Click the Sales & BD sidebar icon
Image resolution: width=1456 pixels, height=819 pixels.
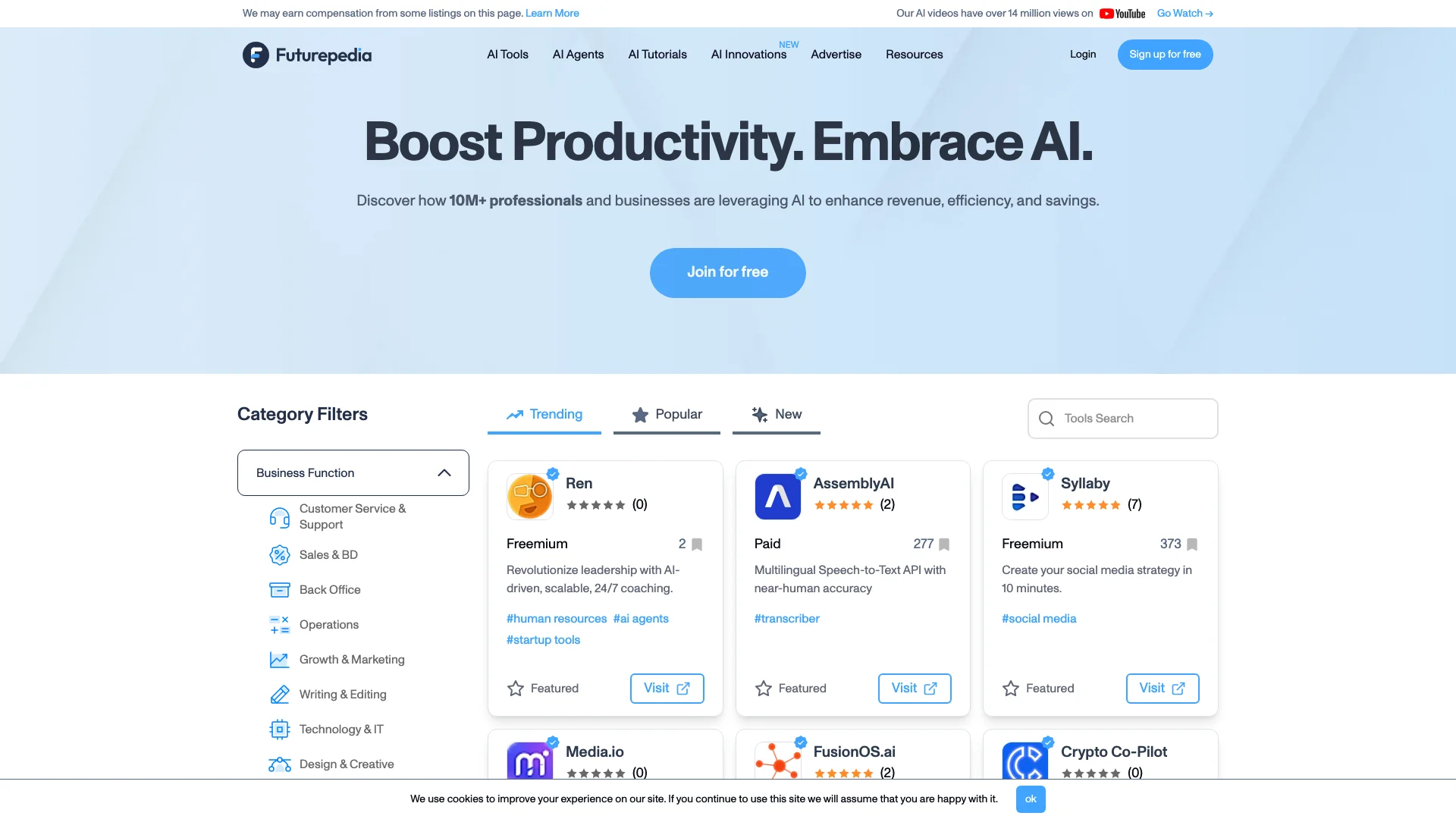(x=279, y=554)
